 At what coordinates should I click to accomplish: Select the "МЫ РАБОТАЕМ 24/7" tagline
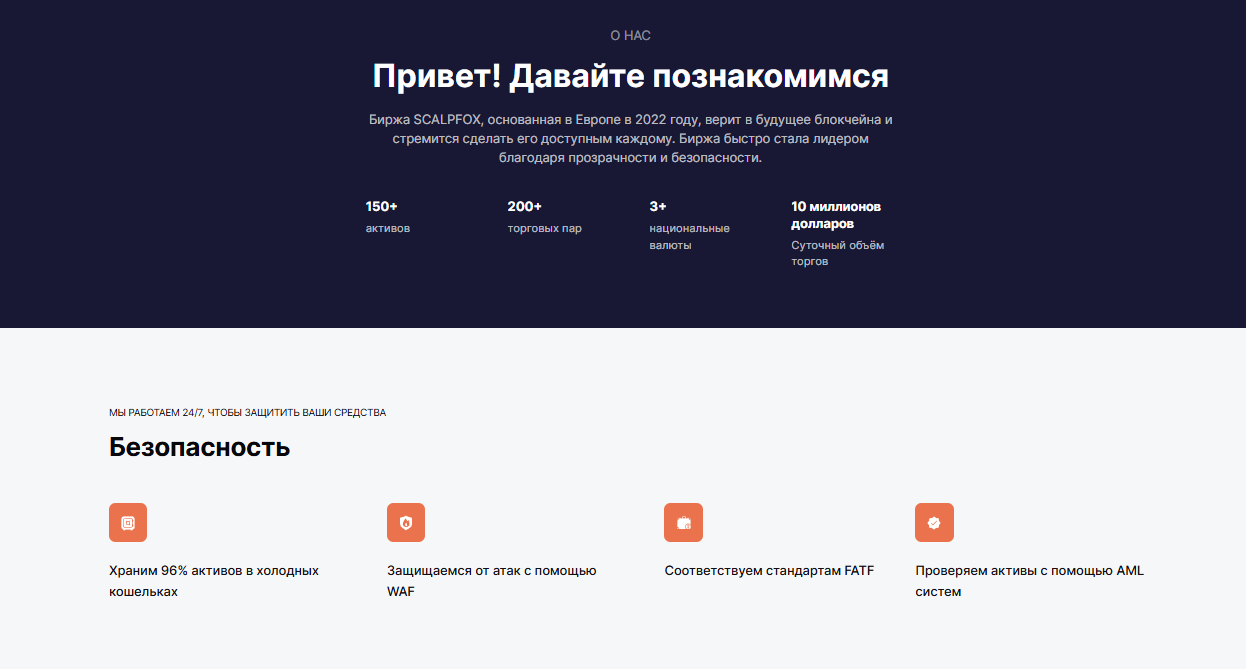click(x=248, y=413)
